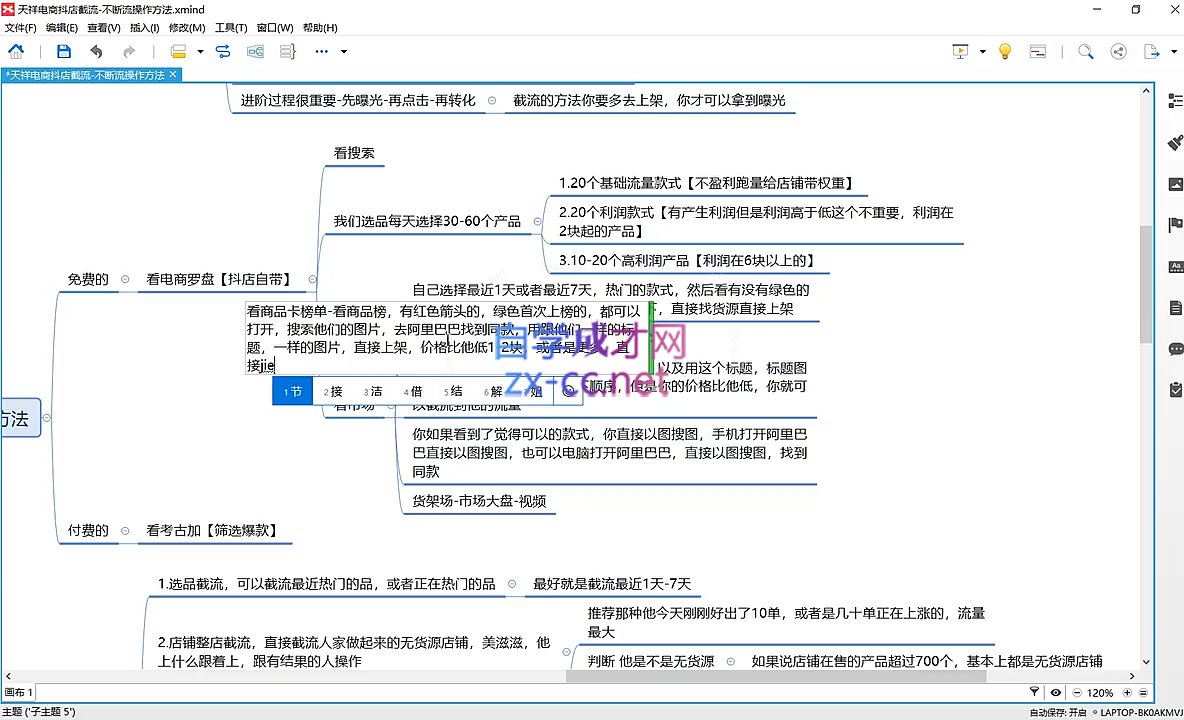Open brainstorming lightbulb mode
This screenshot has height=720, width=1184.
(x=1005, y=51)
